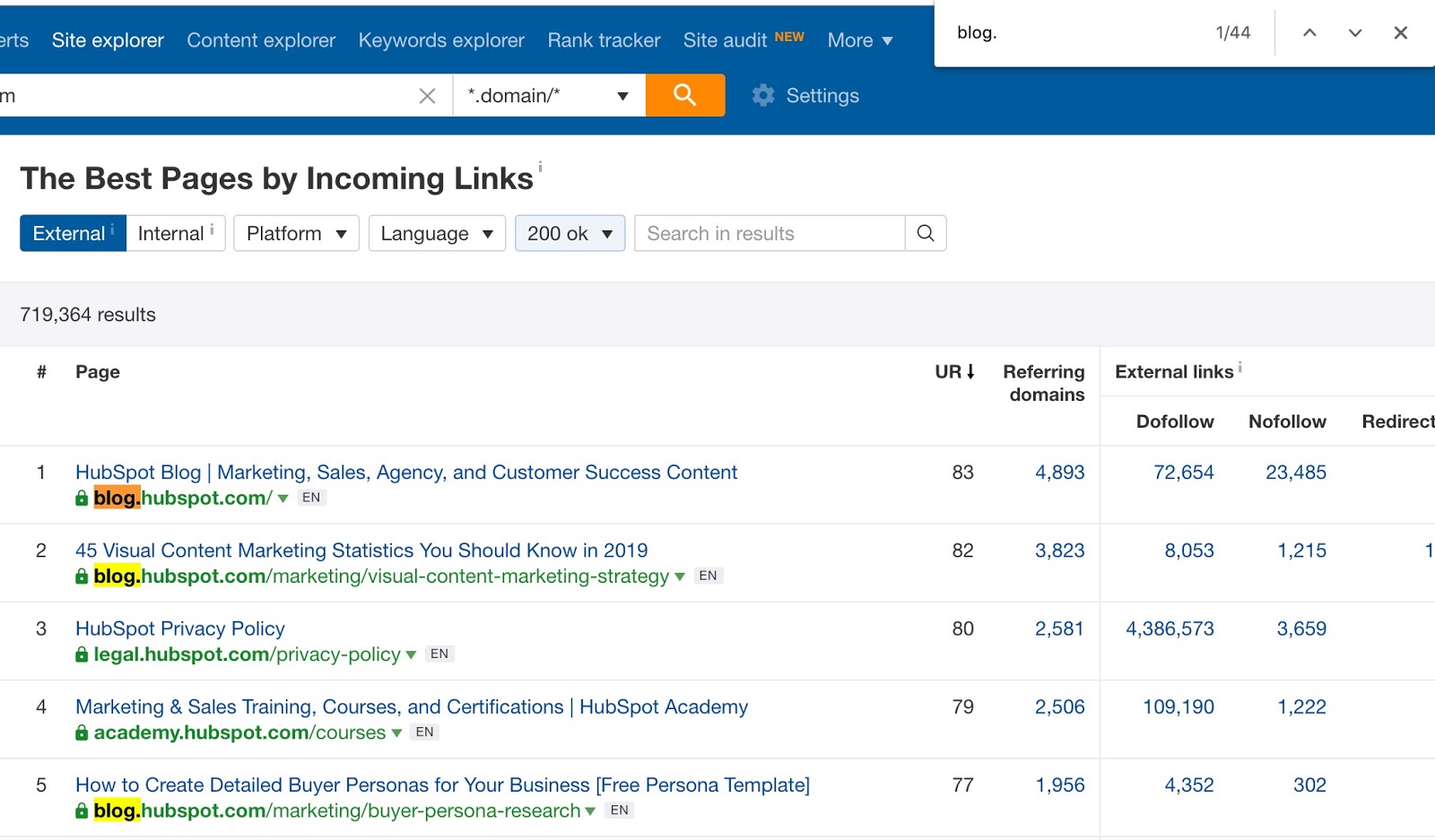Screen dimensions: 1435x840
Task: Click dofollow count 72,654
Action: (x=1184, y=472)
